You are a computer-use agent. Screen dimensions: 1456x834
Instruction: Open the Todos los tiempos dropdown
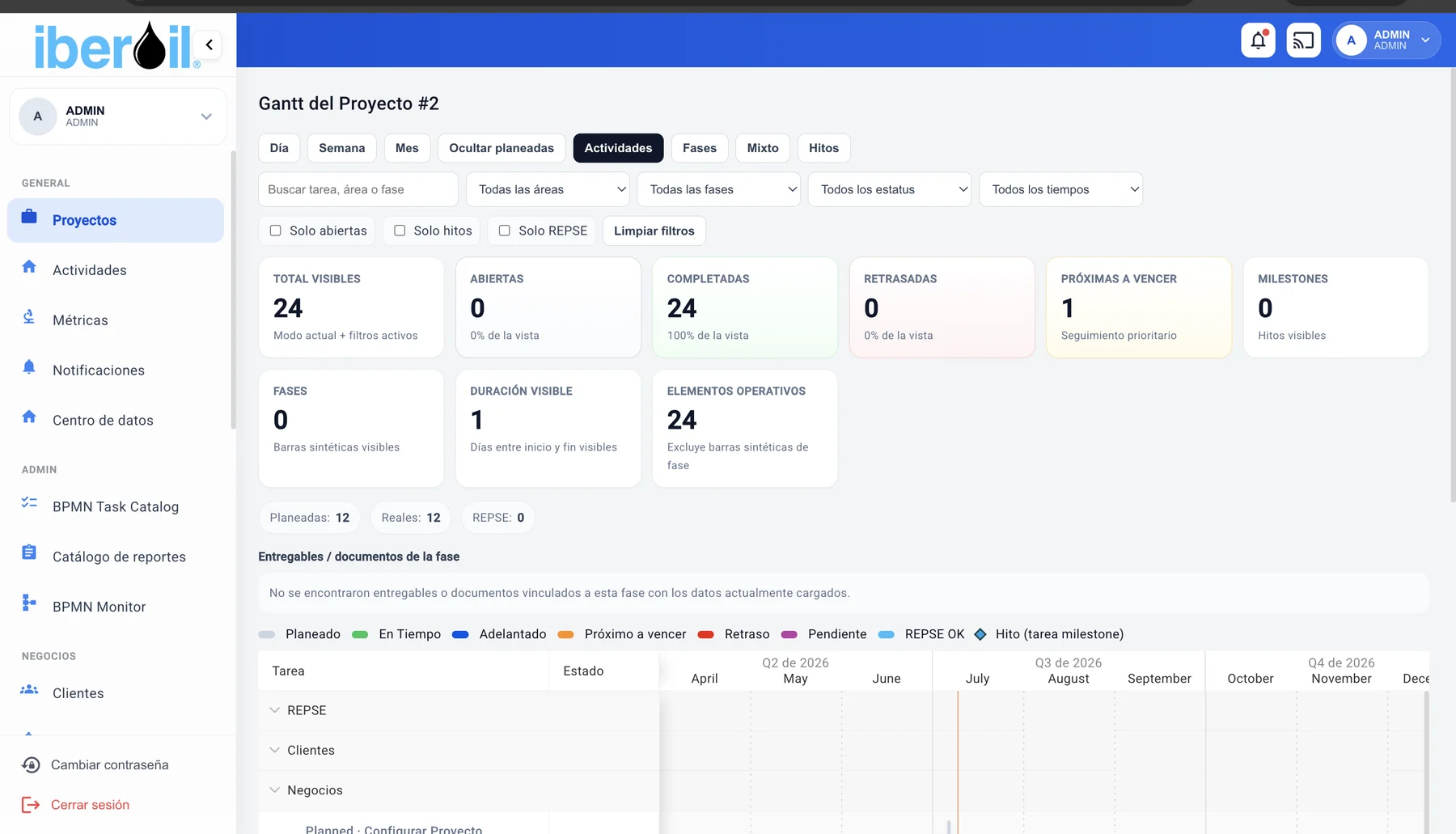pos(1061,189)
